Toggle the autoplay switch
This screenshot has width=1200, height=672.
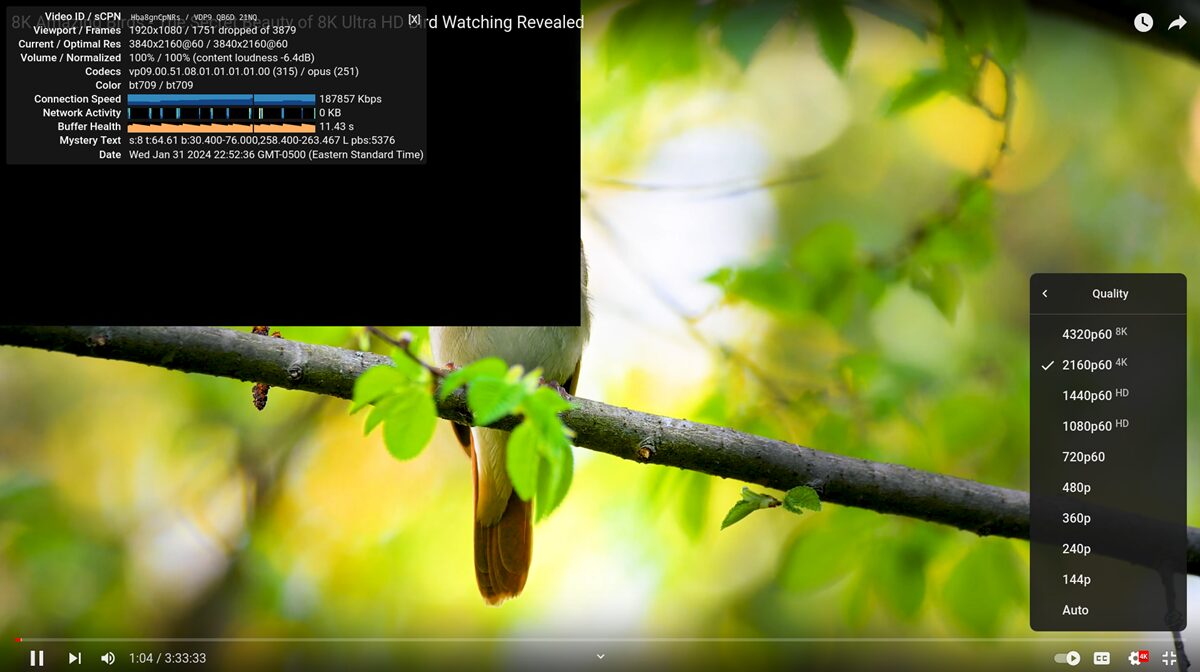pyautogui.click(x=1067, y=658)
